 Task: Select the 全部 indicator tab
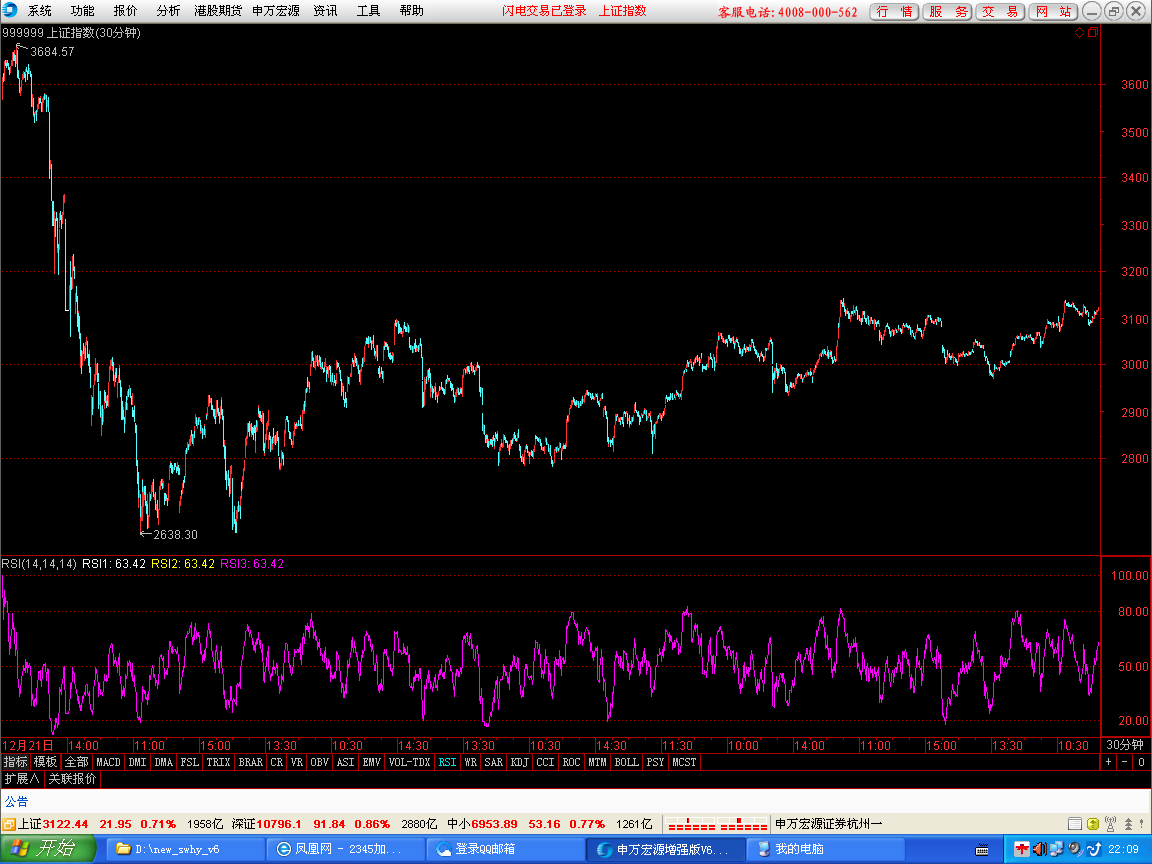pyautogui.click(x=76, y=762)
